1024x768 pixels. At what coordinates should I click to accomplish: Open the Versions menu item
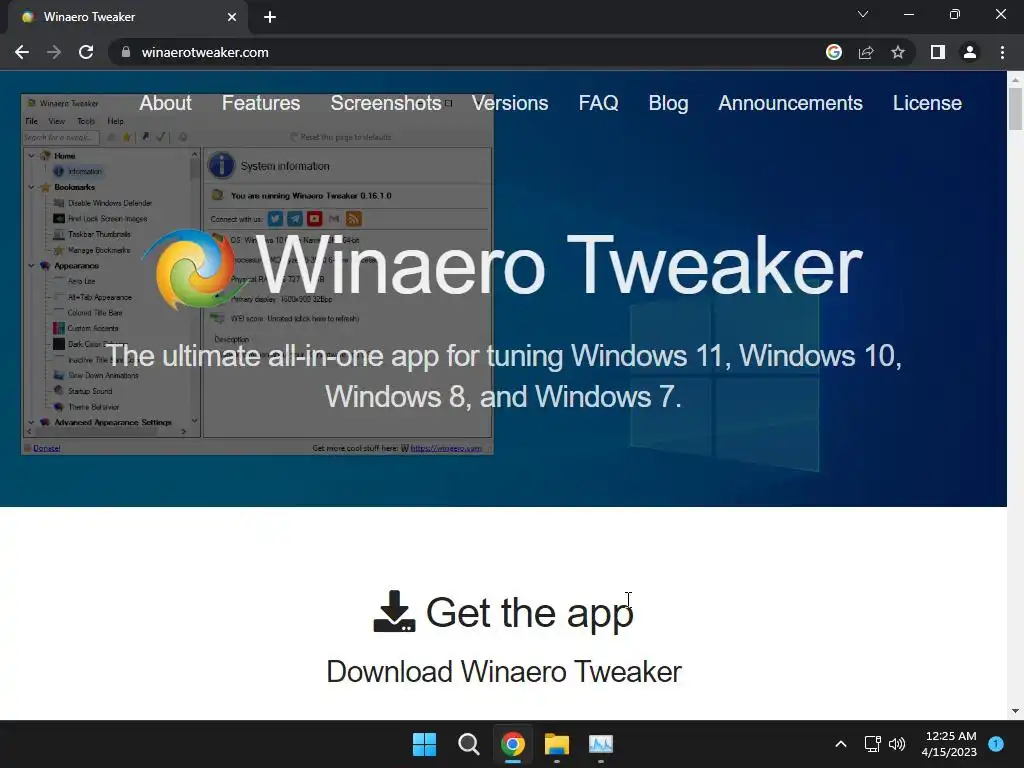pos(510,103)
